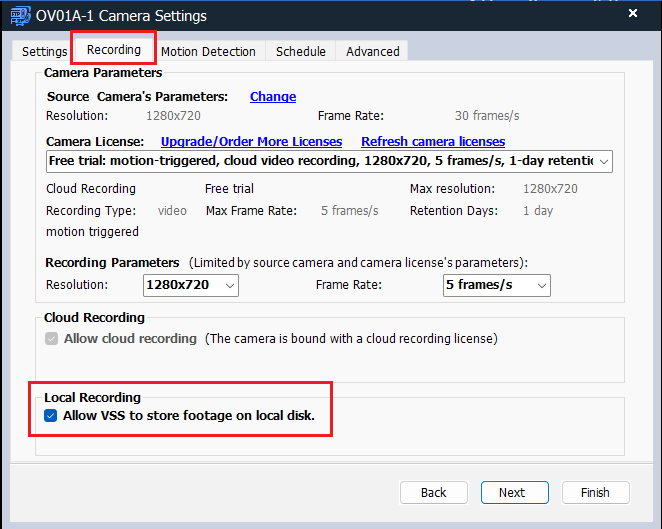Open the Advanced tab
Screen dimensions: 662x529
coord(372,51)
